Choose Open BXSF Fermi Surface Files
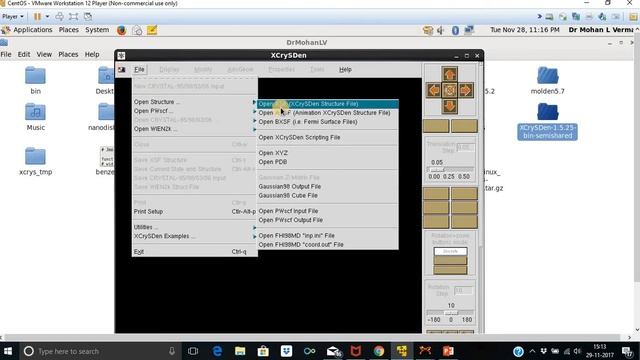 pyautogui.click(x=328, y=122)
